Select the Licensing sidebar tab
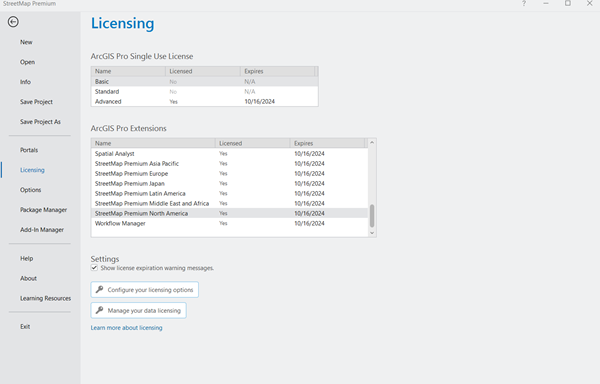Viewport: 600px width, 384px height. pos(32,170)
